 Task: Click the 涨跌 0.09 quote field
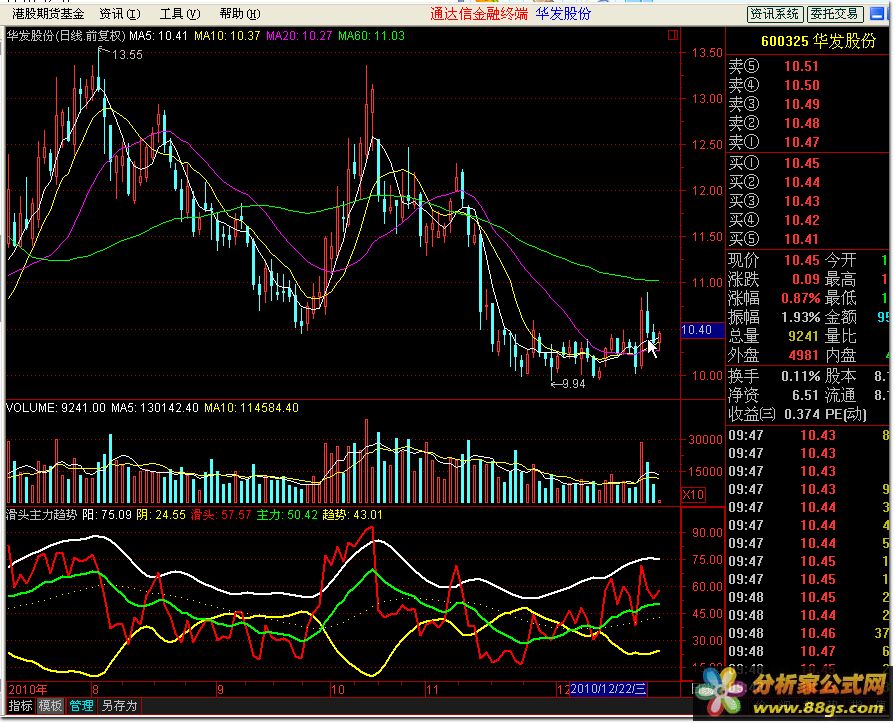pos(774,280)
